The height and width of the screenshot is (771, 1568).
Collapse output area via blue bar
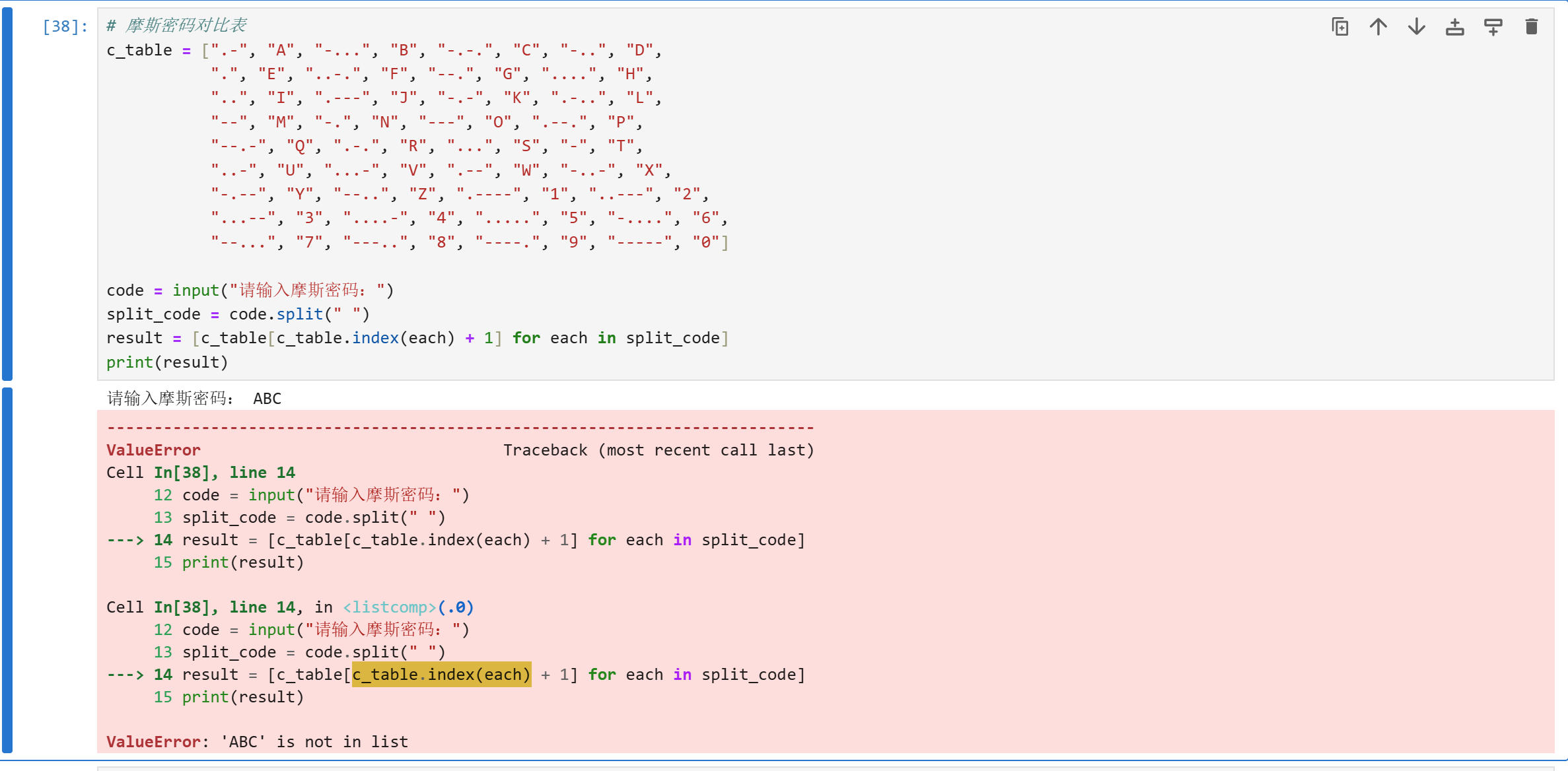pyautogui.click(x=7, y=570)
